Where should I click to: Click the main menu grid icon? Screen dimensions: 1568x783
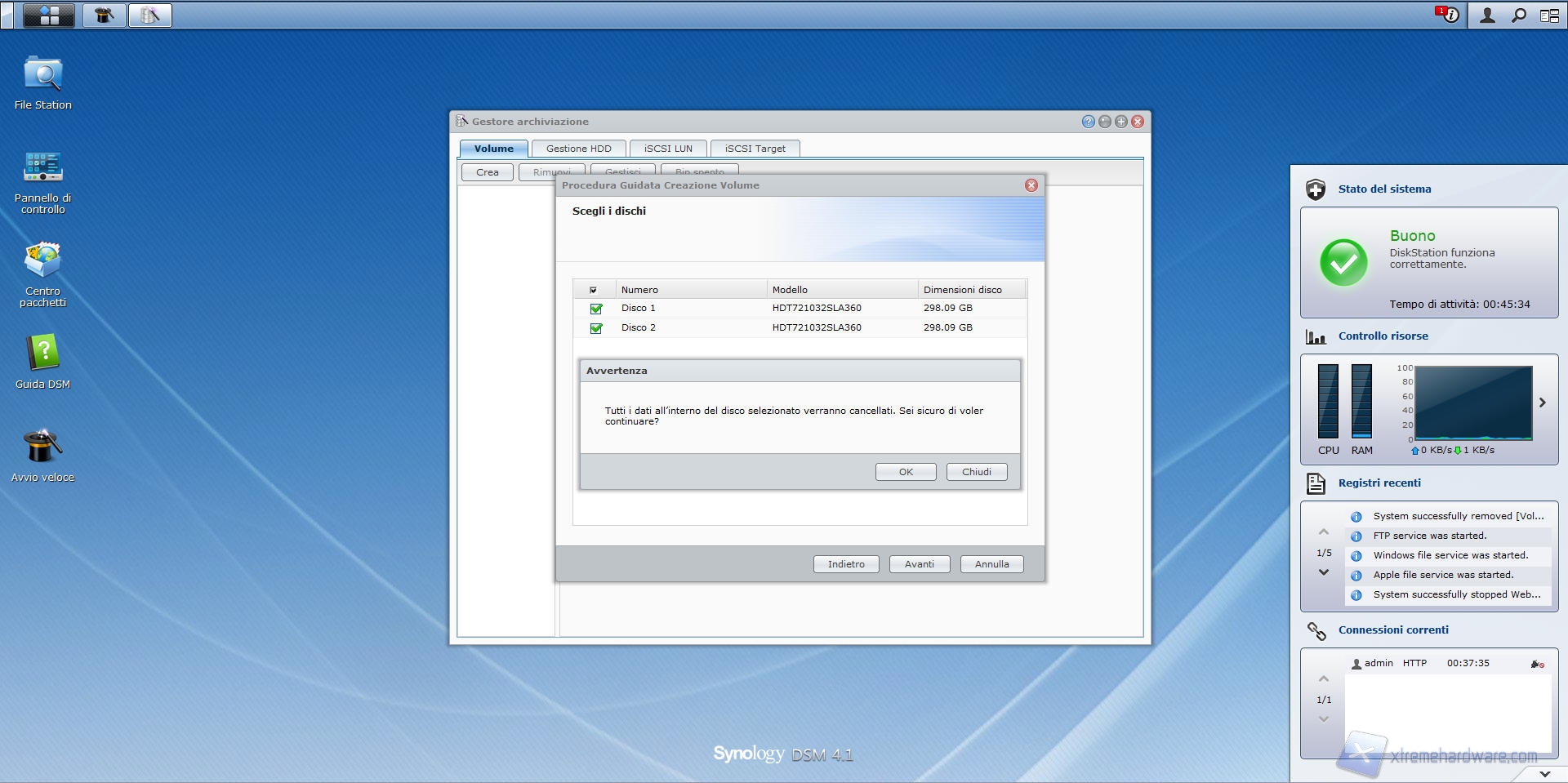(x=49, y=15)
